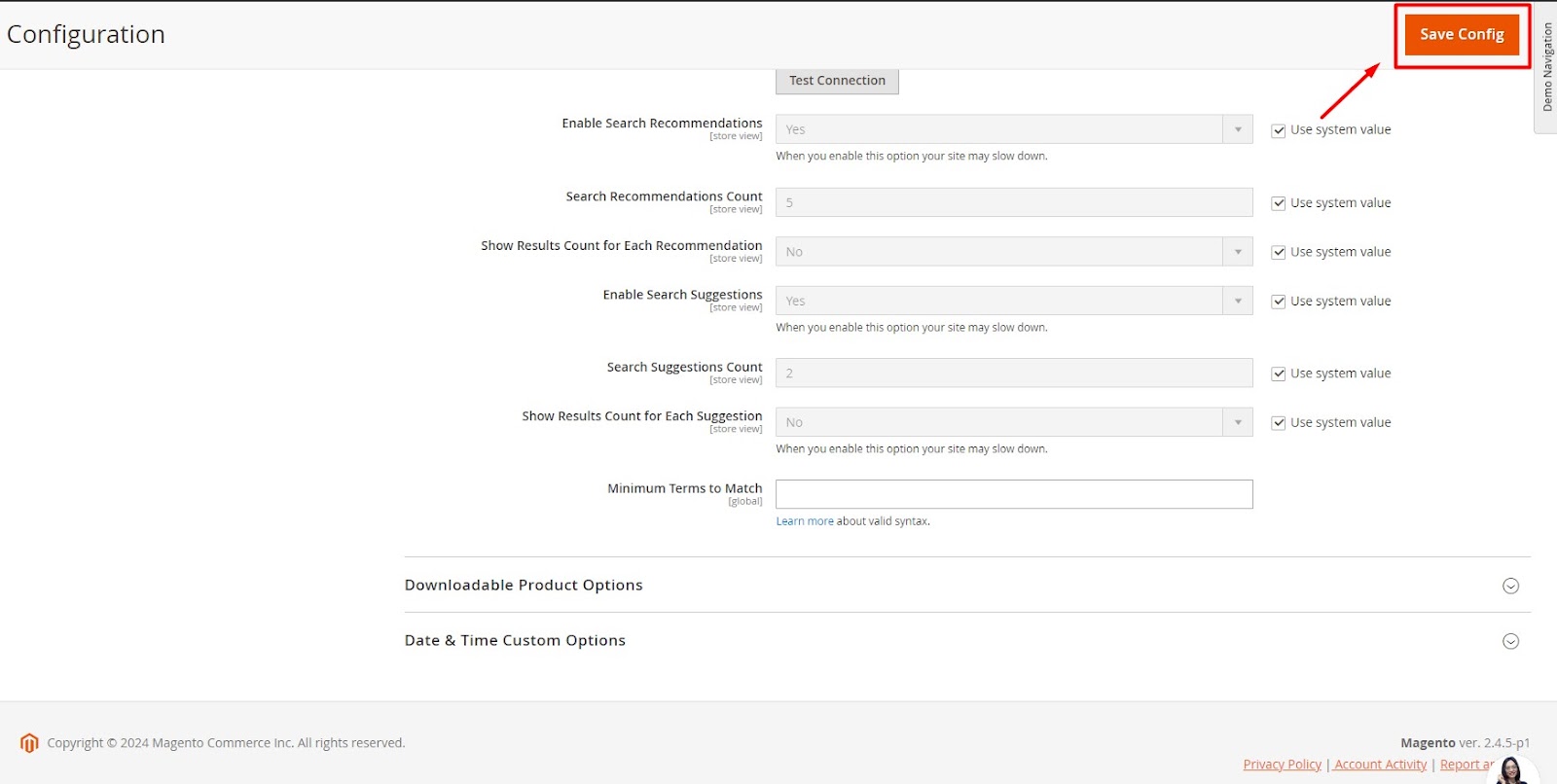Expand the Downloadable Product Options section
The height and width of the screenshot is (784, 1557).
coord(1510,586)
